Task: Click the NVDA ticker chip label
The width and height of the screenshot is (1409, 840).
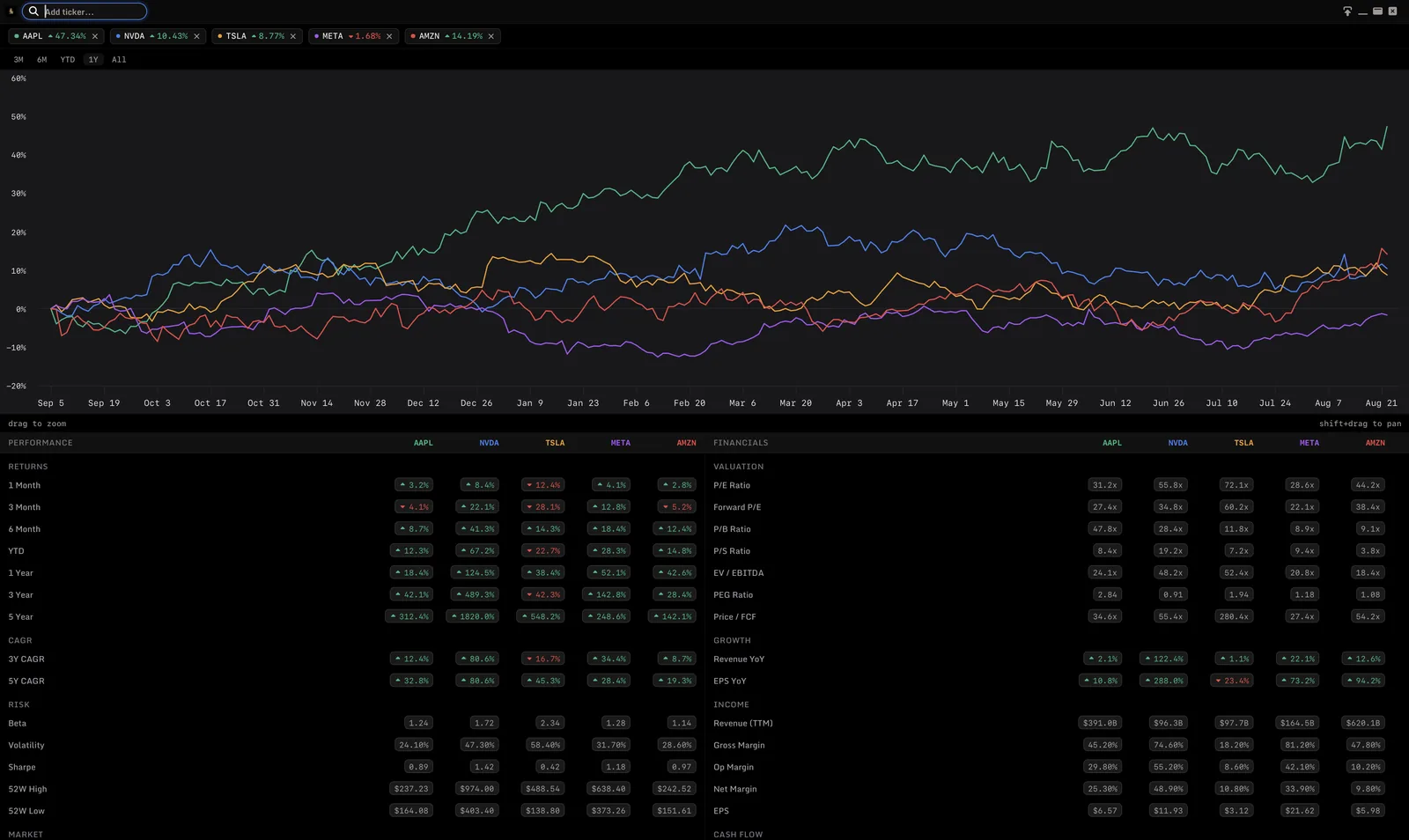Action: 134,36
